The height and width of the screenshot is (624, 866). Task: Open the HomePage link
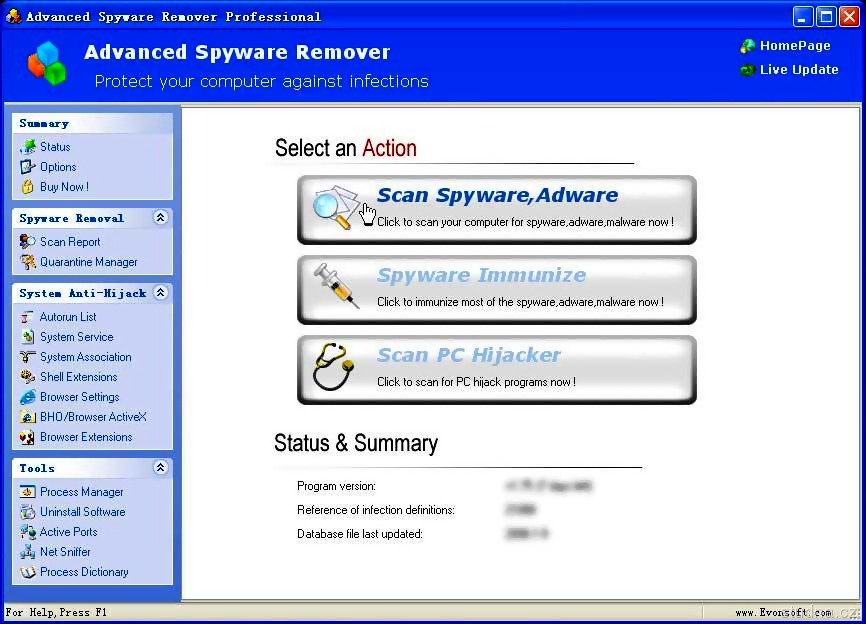tap(795, 46)
